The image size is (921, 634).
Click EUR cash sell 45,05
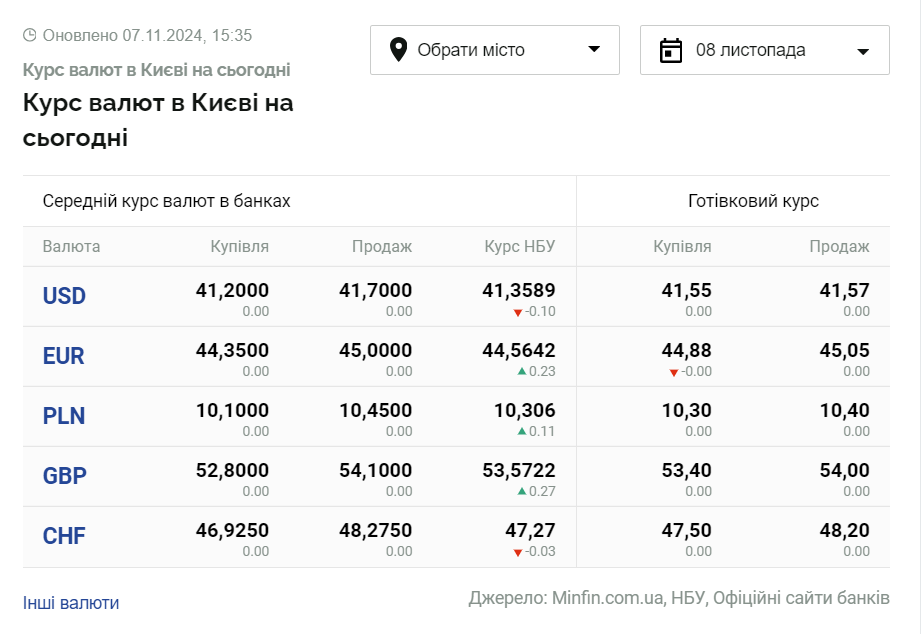(x=845, y=350)
